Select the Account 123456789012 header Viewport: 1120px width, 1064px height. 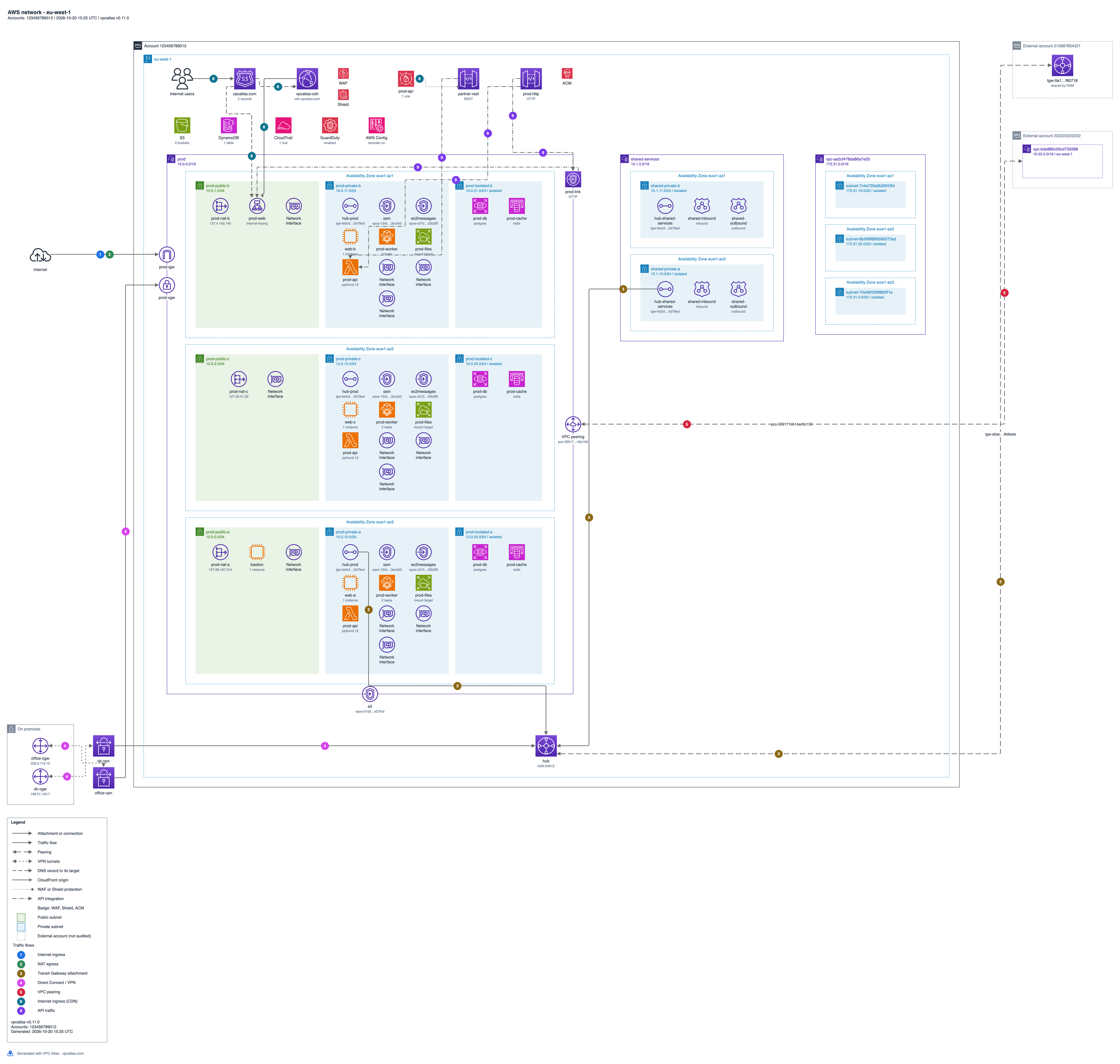(x=165, y=46)
